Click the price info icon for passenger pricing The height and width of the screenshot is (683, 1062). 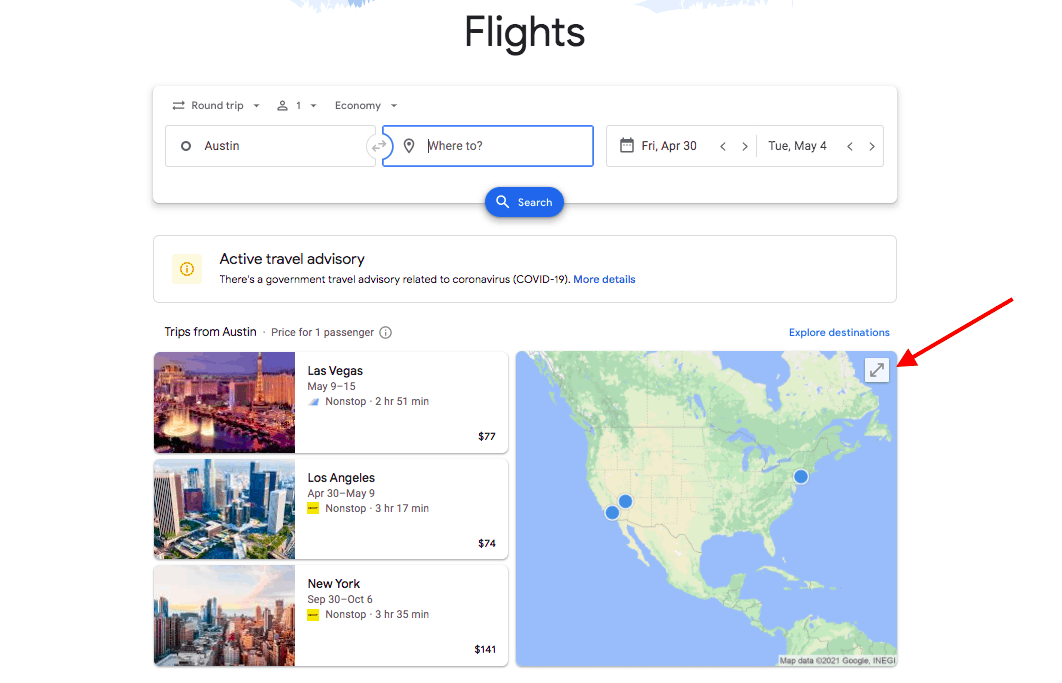coord(385,332)
